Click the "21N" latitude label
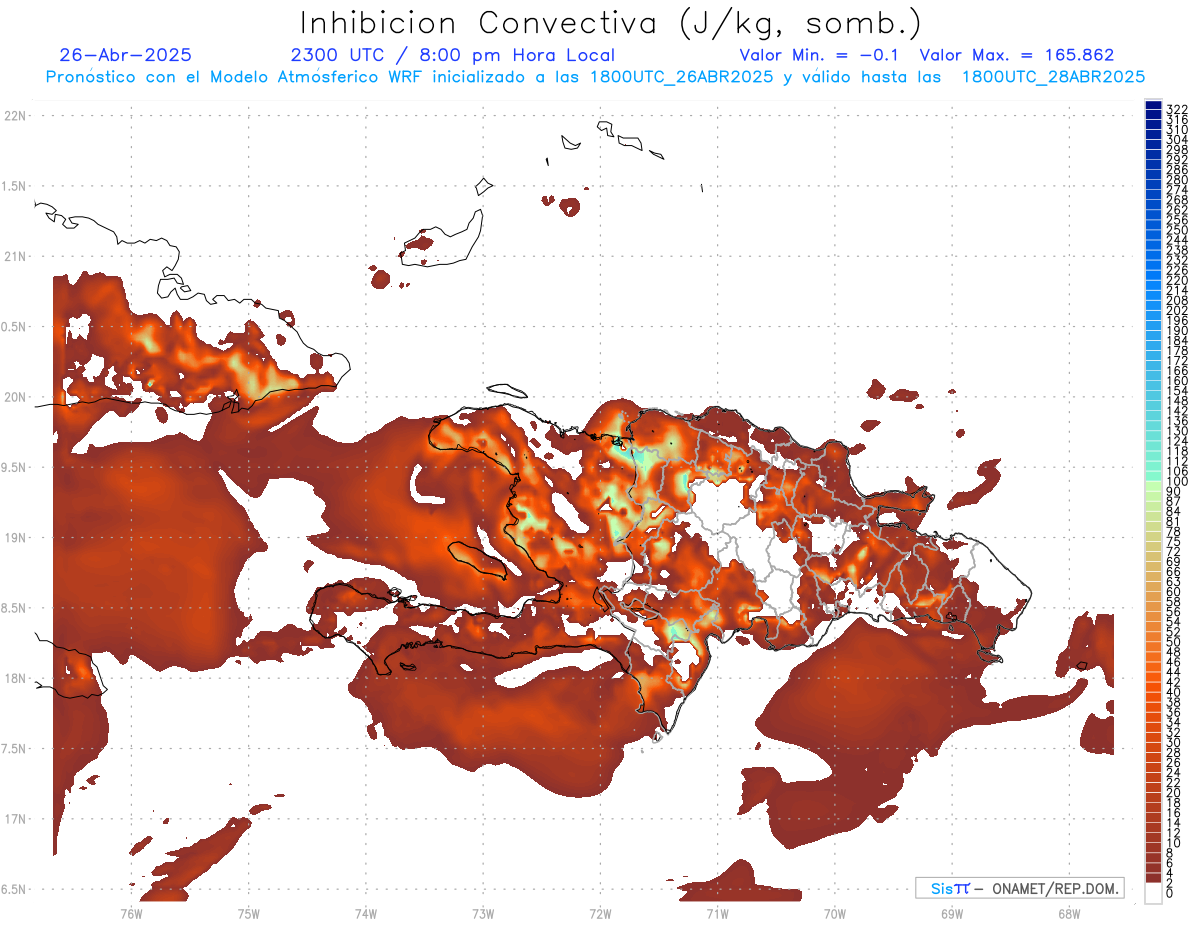Image resolution: width=1200 pixels, height=927 pixels. [15, 256]
